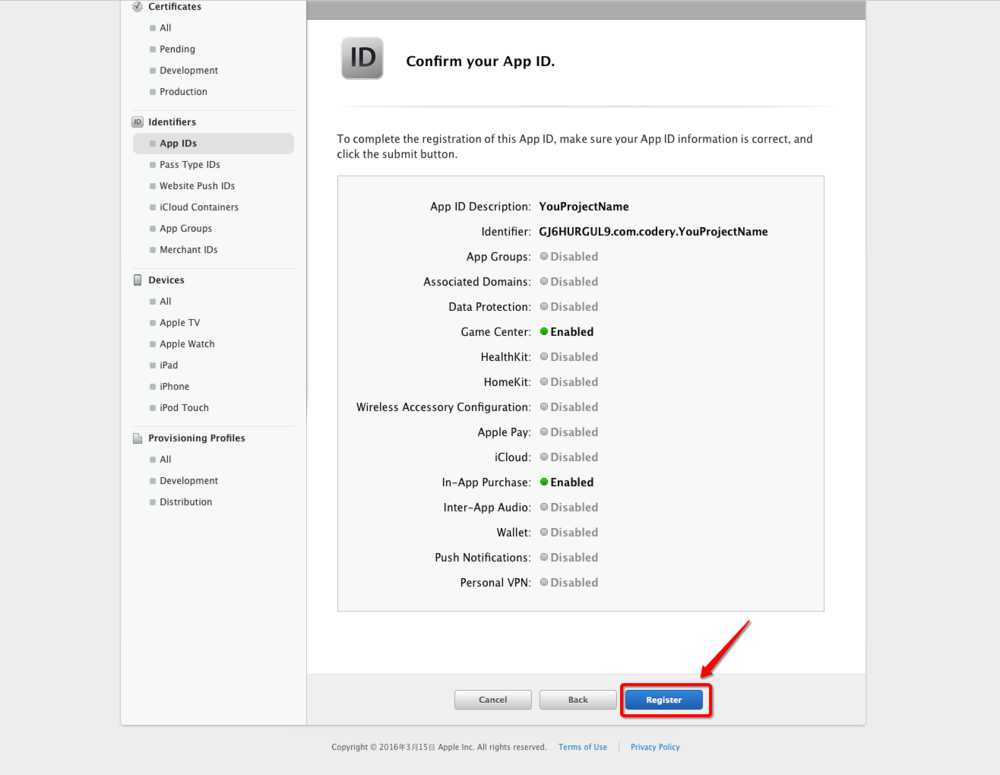Screen dimensions: 1000x775
Task: Open Apple Watch devices
Action: (x=187, y=344)
